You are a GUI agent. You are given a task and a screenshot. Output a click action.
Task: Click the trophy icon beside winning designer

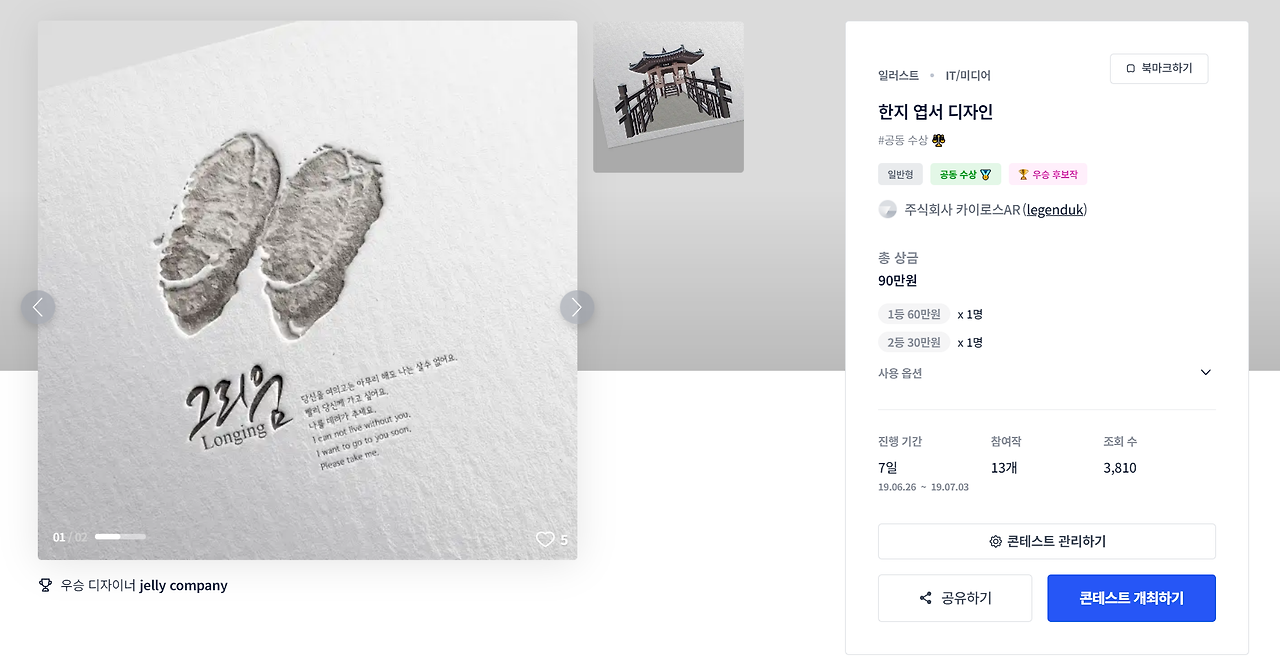point(45,585)
